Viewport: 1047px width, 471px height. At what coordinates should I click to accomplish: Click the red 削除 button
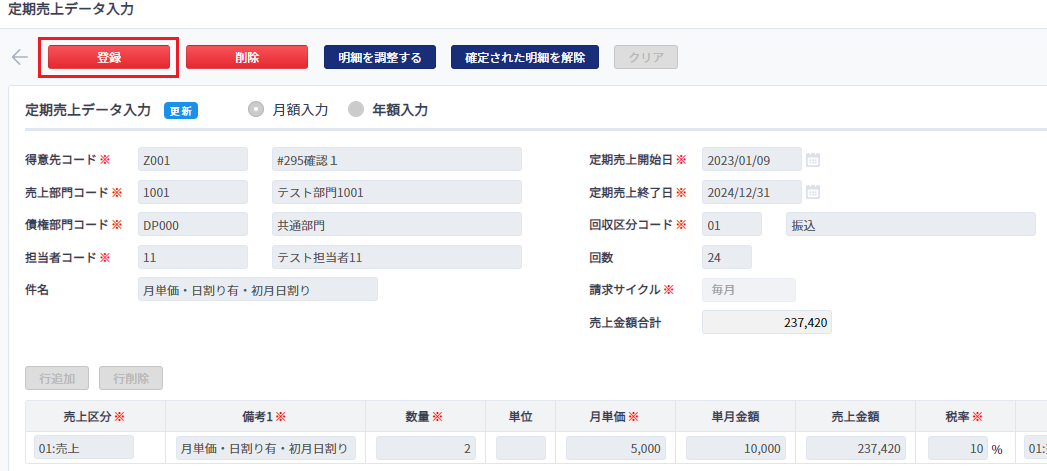point(246,57)
